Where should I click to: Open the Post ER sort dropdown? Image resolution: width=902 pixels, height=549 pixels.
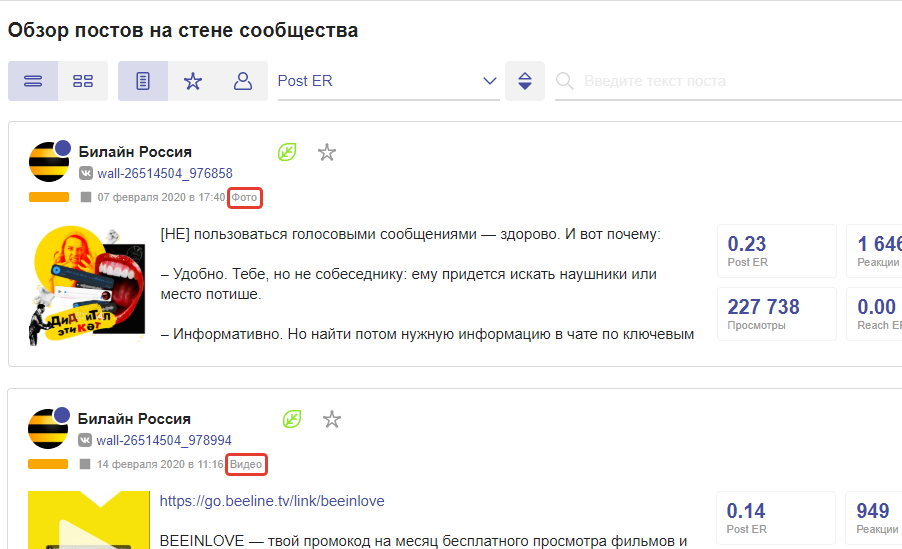(388, 81)
